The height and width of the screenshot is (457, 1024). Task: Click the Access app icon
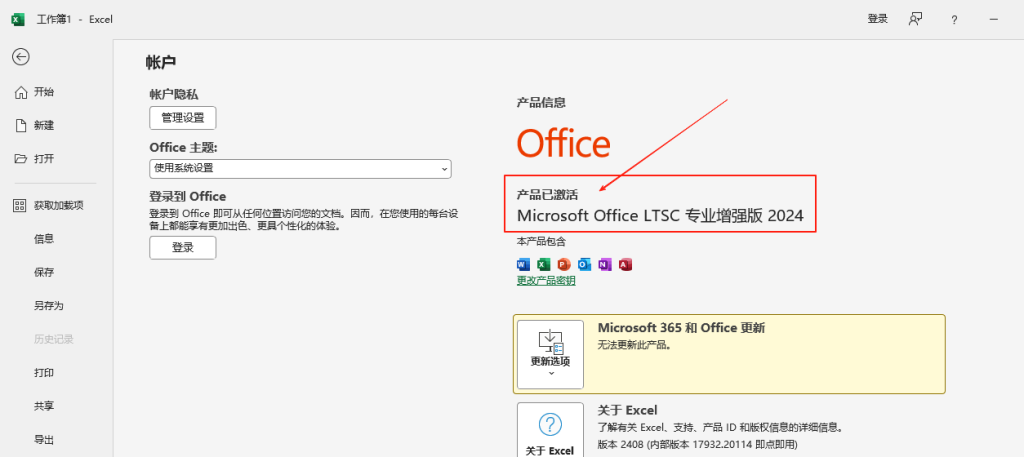(626, 264)
